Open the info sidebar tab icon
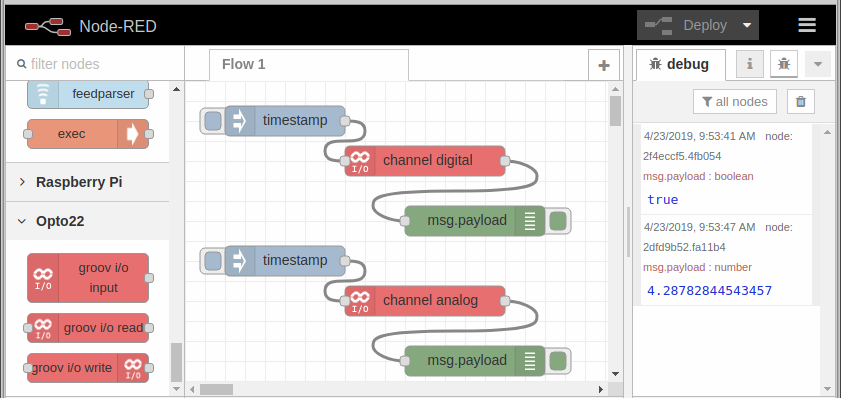This screenshot has width=841, height=398. pos(750,64)
